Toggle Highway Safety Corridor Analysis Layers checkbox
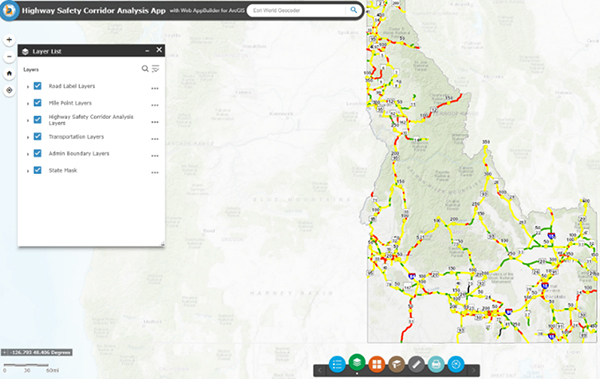Viewport: 600px width, 379px height. pyautogui.click(x=38, y=119)
